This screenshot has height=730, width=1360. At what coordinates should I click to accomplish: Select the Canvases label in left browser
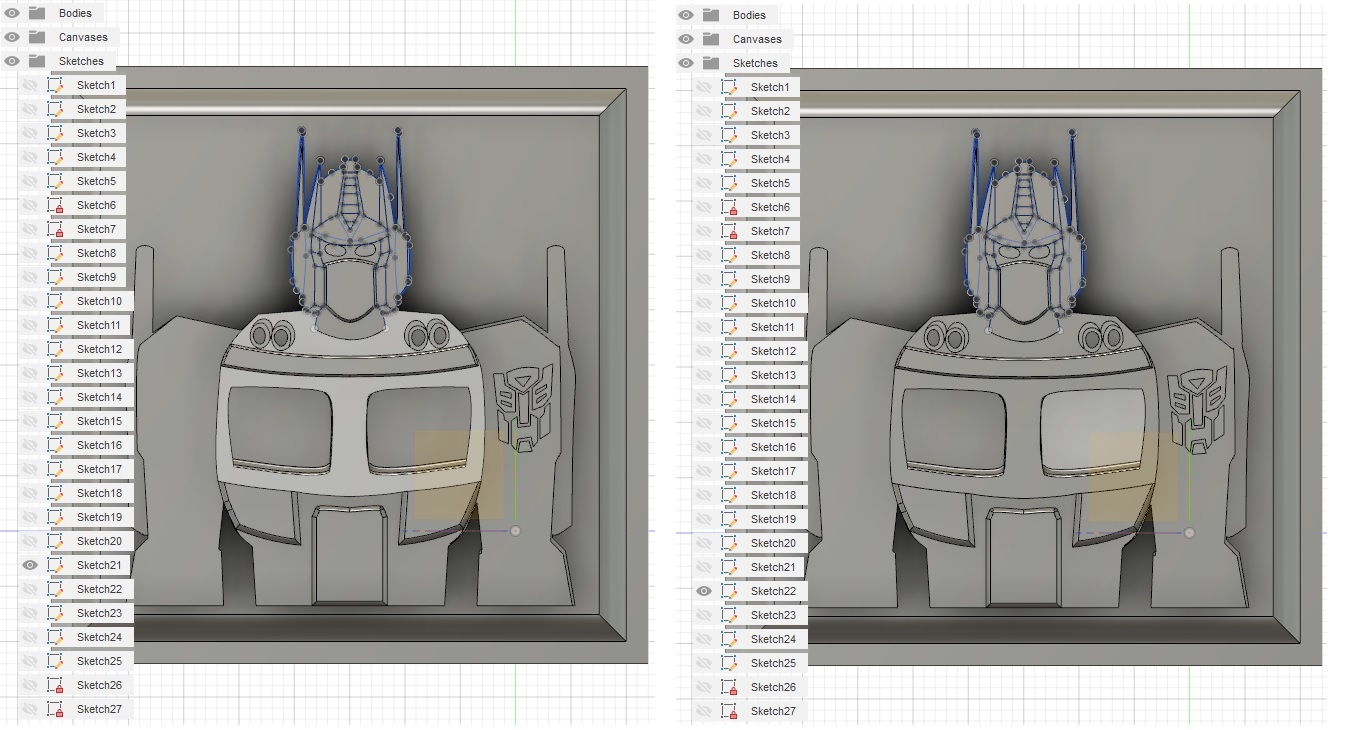click(83, 37)
